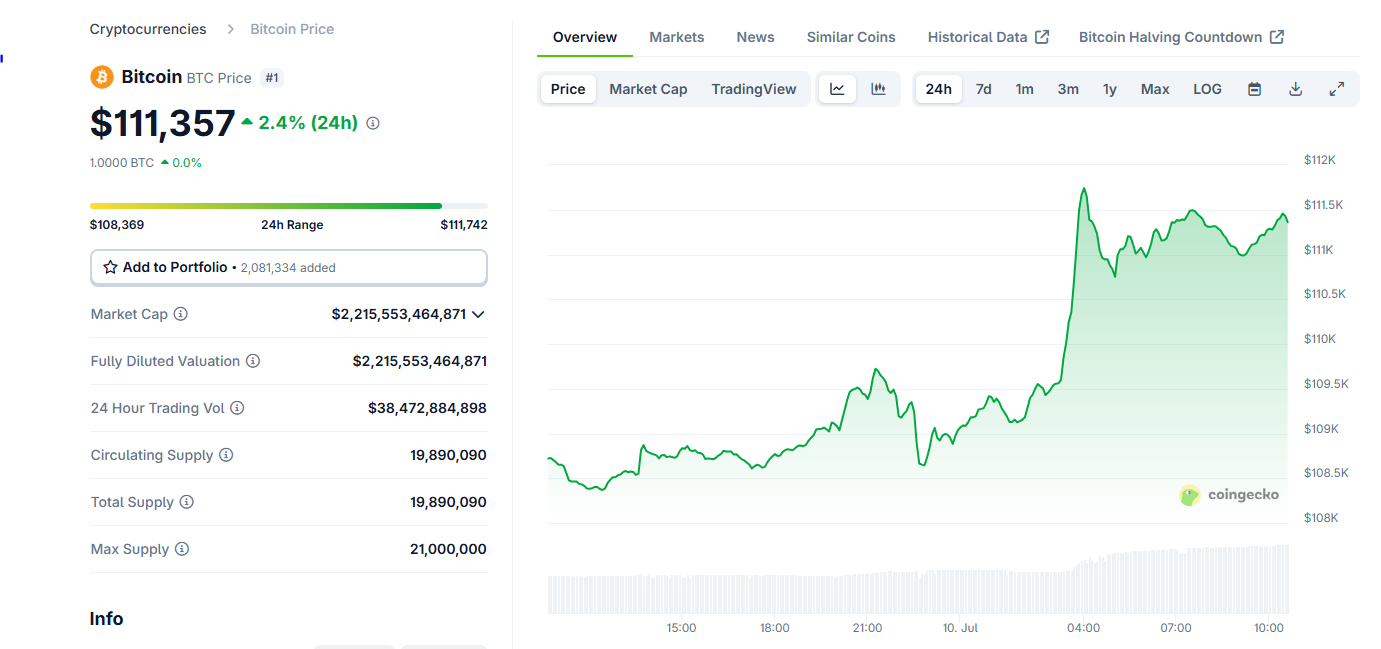Click external link icon beside Bitcoin Halving Countdown

pyautogui.click(x=1277, y=37)
